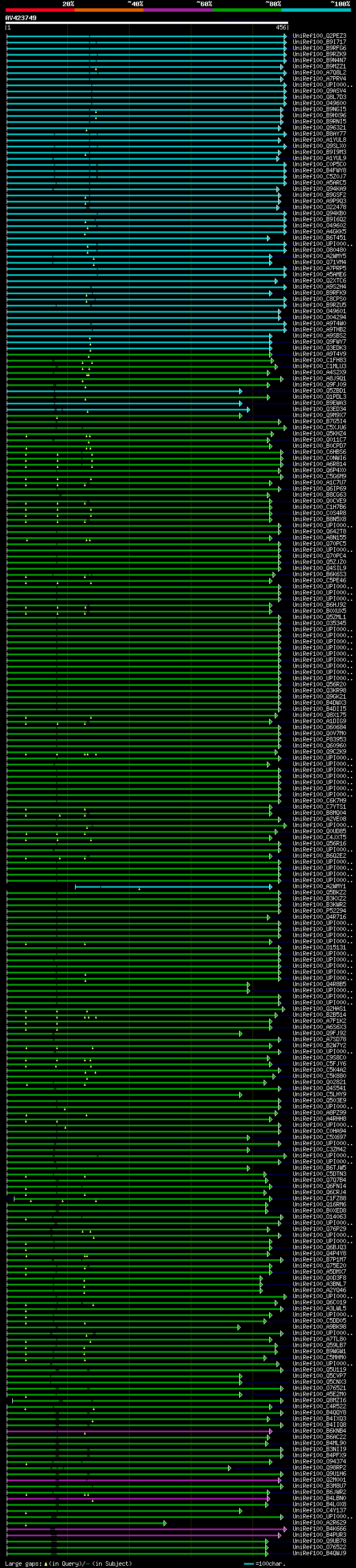This screenshot has height=1568, width=356.
Task: Select the UniRef100_A9THB2 label
Action: tap(319, 329)
